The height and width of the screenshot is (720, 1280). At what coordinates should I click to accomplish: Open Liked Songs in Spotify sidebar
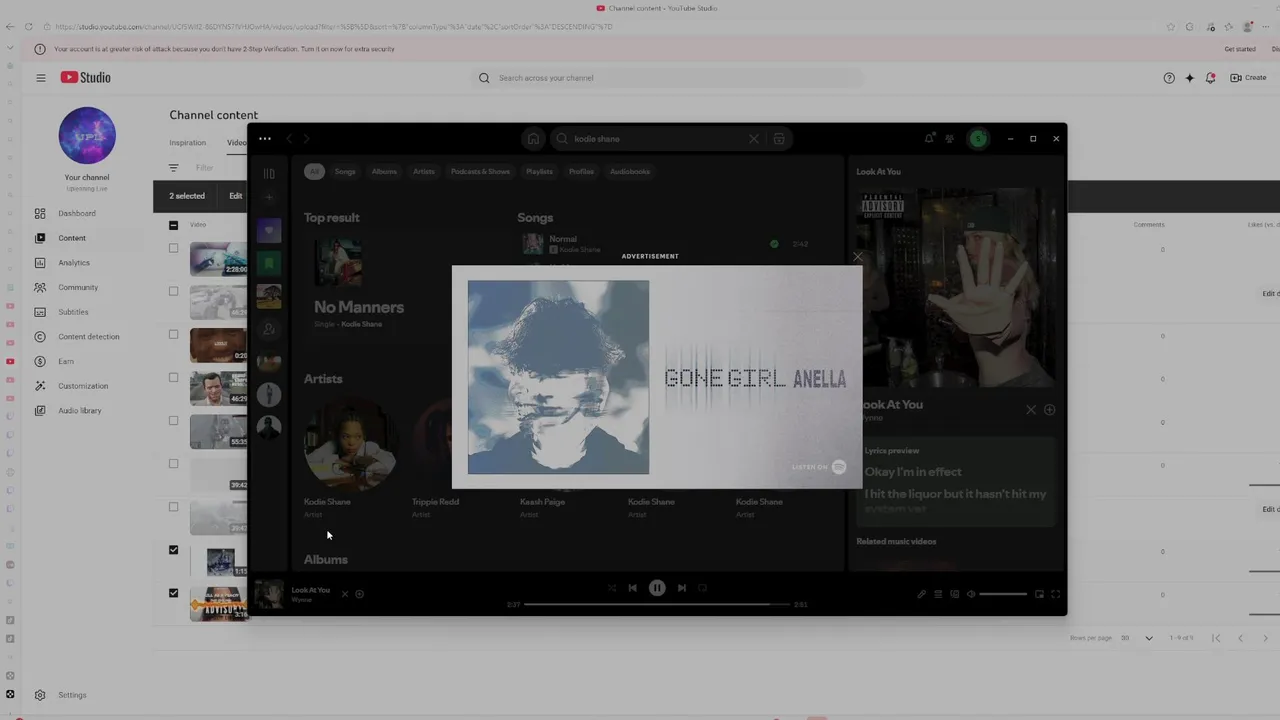[x=269, y=231]
